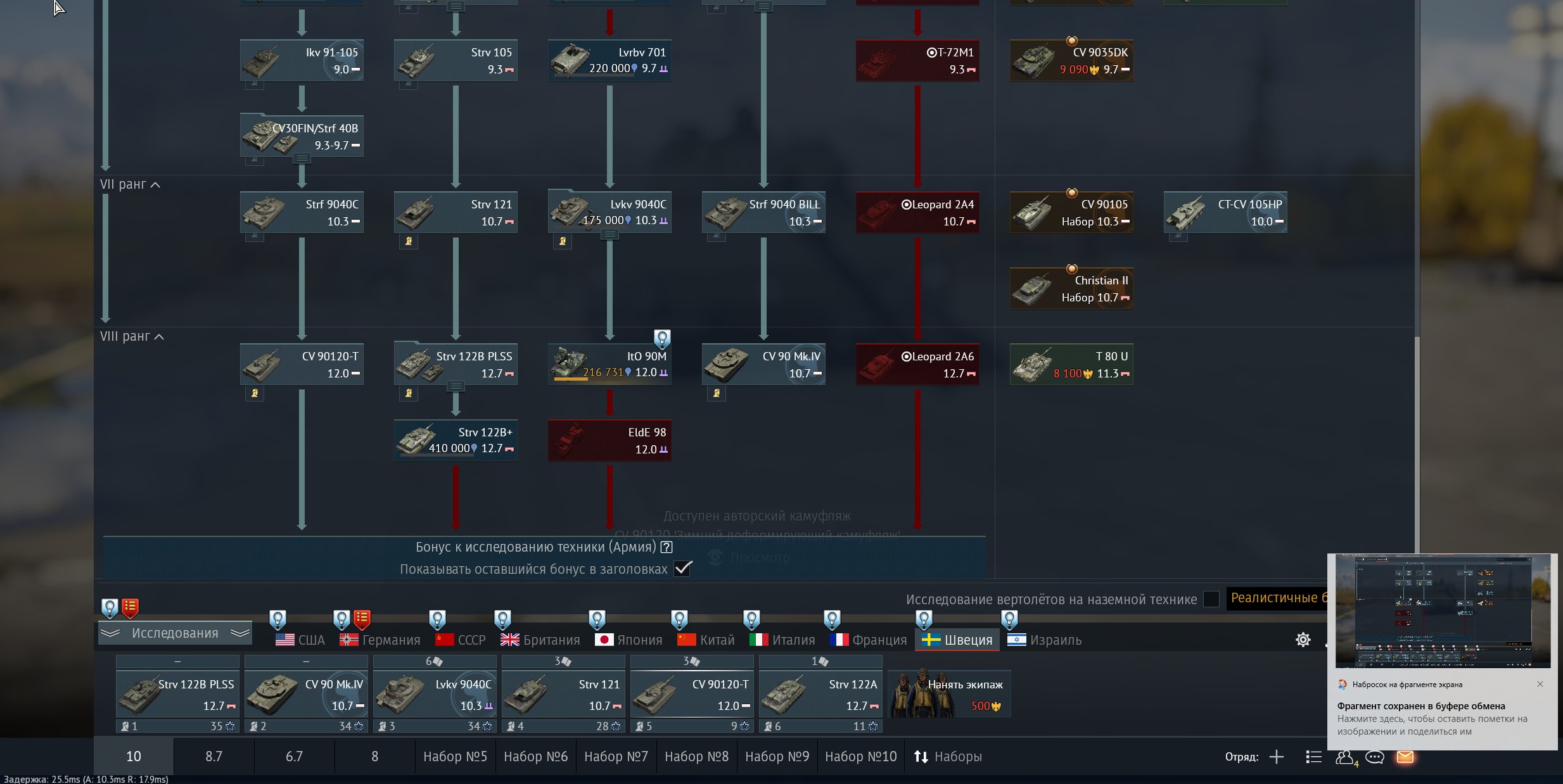The height and width of the screenshot is (784, 1563).
Task: Click the screenshot snip notification thumbnail
Action: (x=1443, y=611)
